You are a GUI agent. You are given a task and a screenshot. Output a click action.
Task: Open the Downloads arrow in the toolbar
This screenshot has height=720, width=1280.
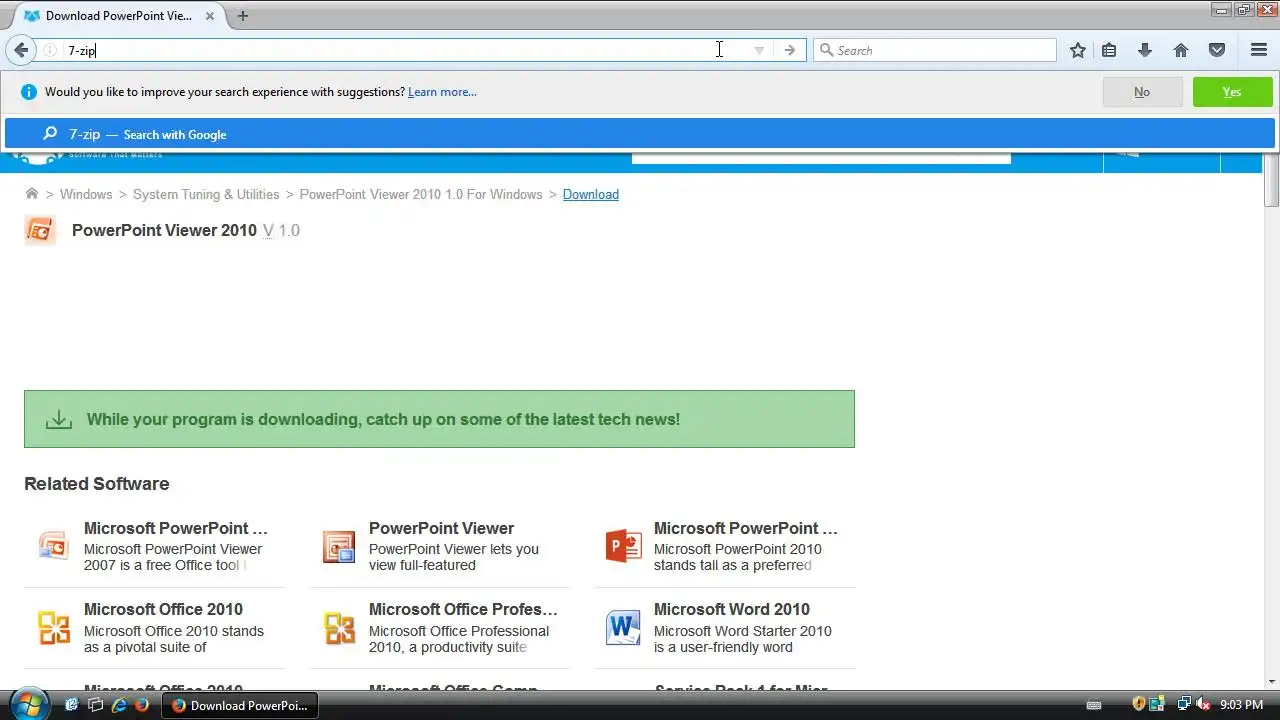point(1145,50)
